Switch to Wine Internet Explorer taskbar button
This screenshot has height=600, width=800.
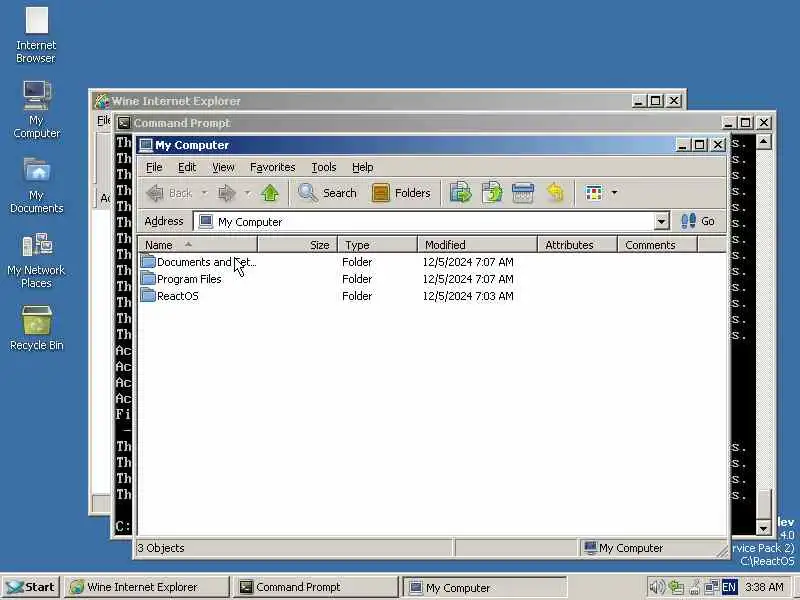click(147, 587)
